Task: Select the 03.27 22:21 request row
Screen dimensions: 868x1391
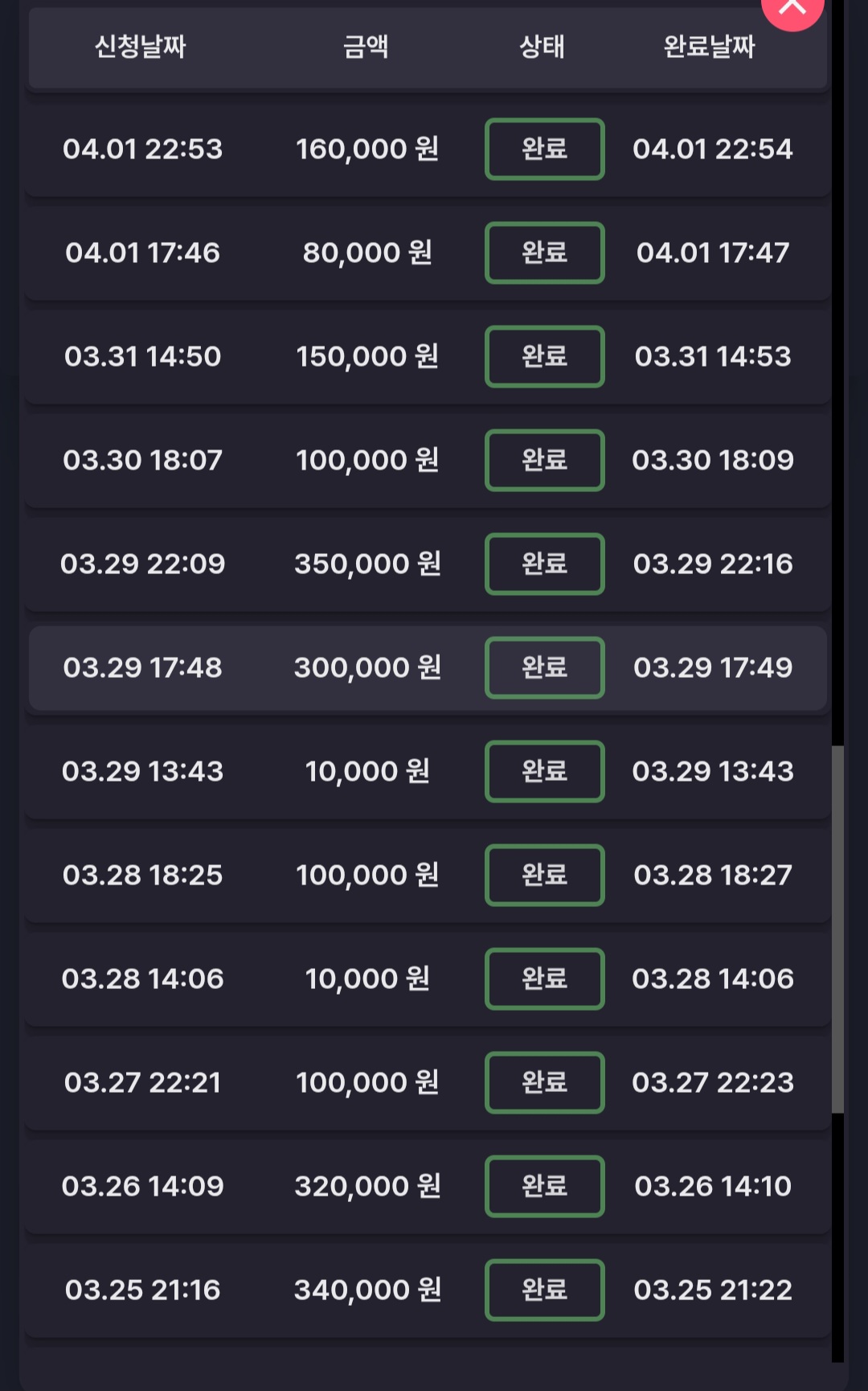Action: 143,1082
